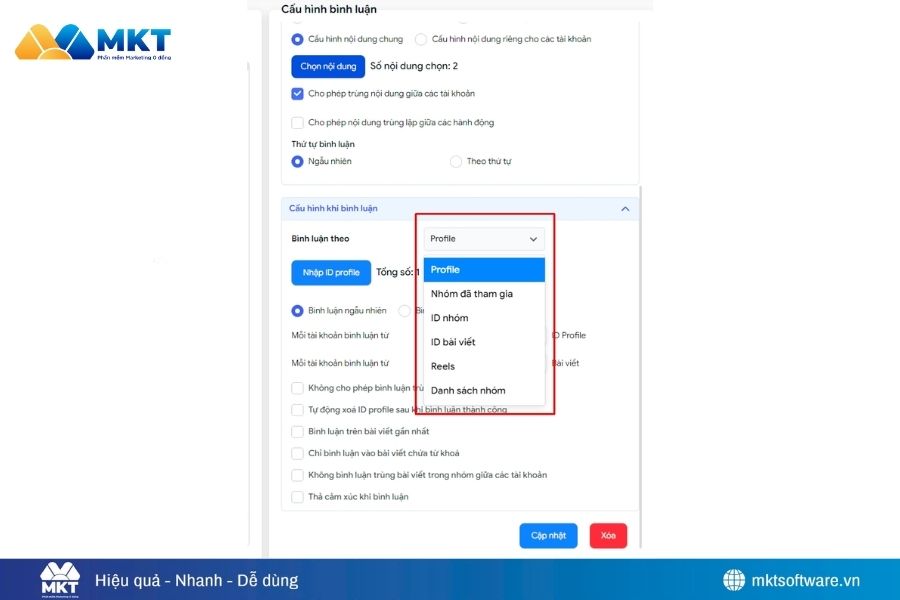Screen dimensions: 900x600
Task: Collapse the Cấu hình khi bình luận section
Action: pos(625,209)
